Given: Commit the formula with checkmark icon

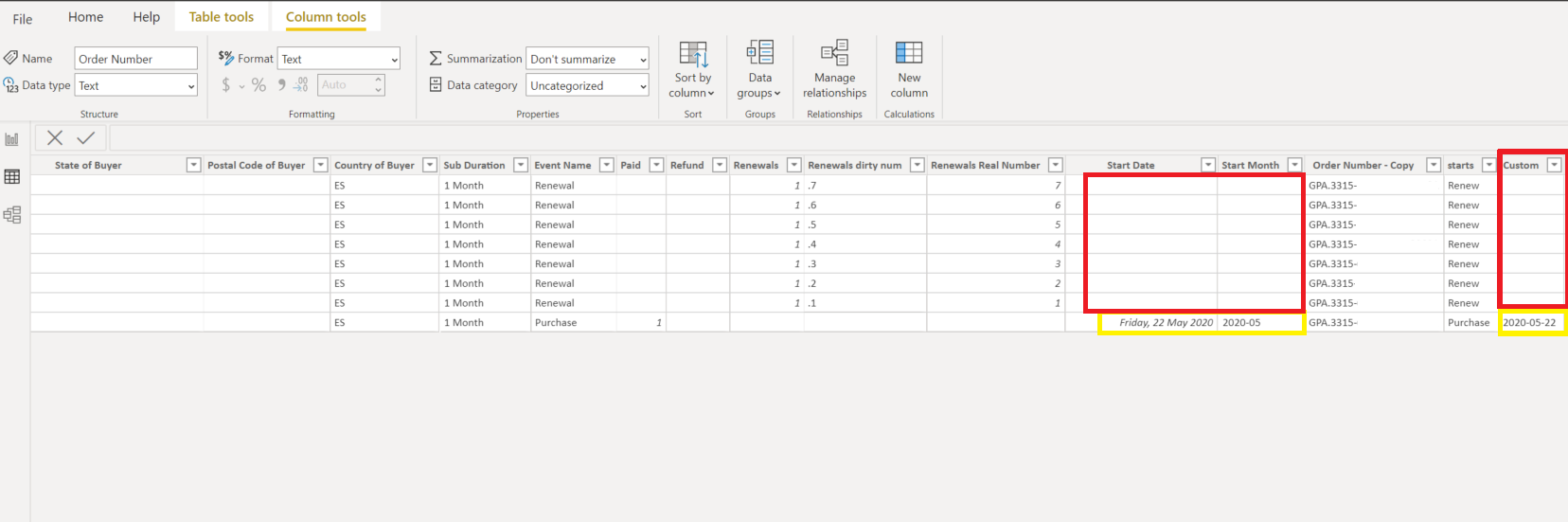Looking at the screenshot, I should [x=86, y=138].
